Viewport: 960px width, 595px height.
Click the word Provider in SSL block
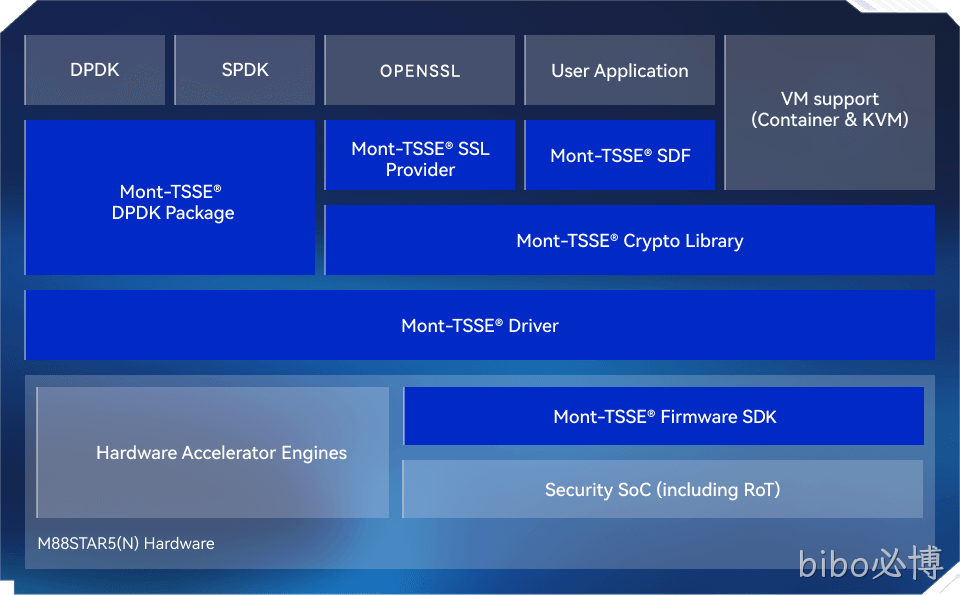point(420,170)
